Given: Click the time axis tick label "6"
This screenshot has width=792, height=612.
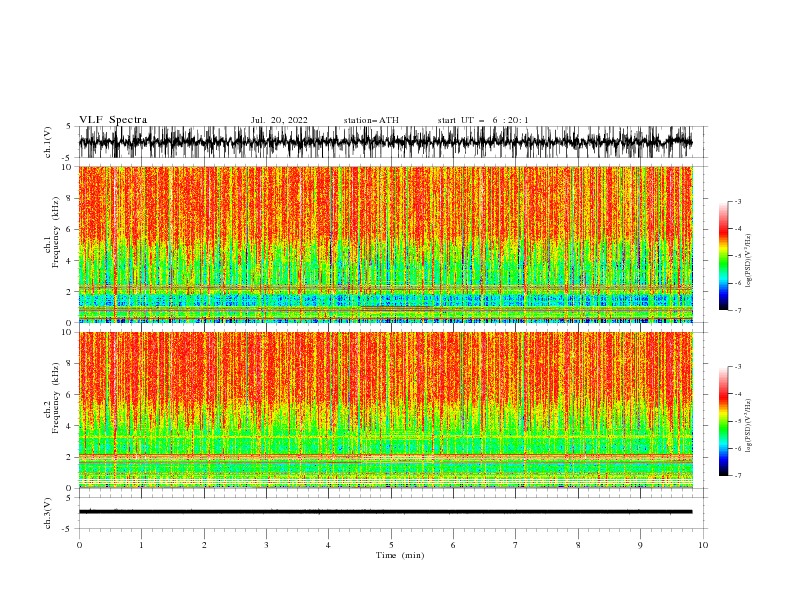Looking at the screenshot, I should (454, 545).
